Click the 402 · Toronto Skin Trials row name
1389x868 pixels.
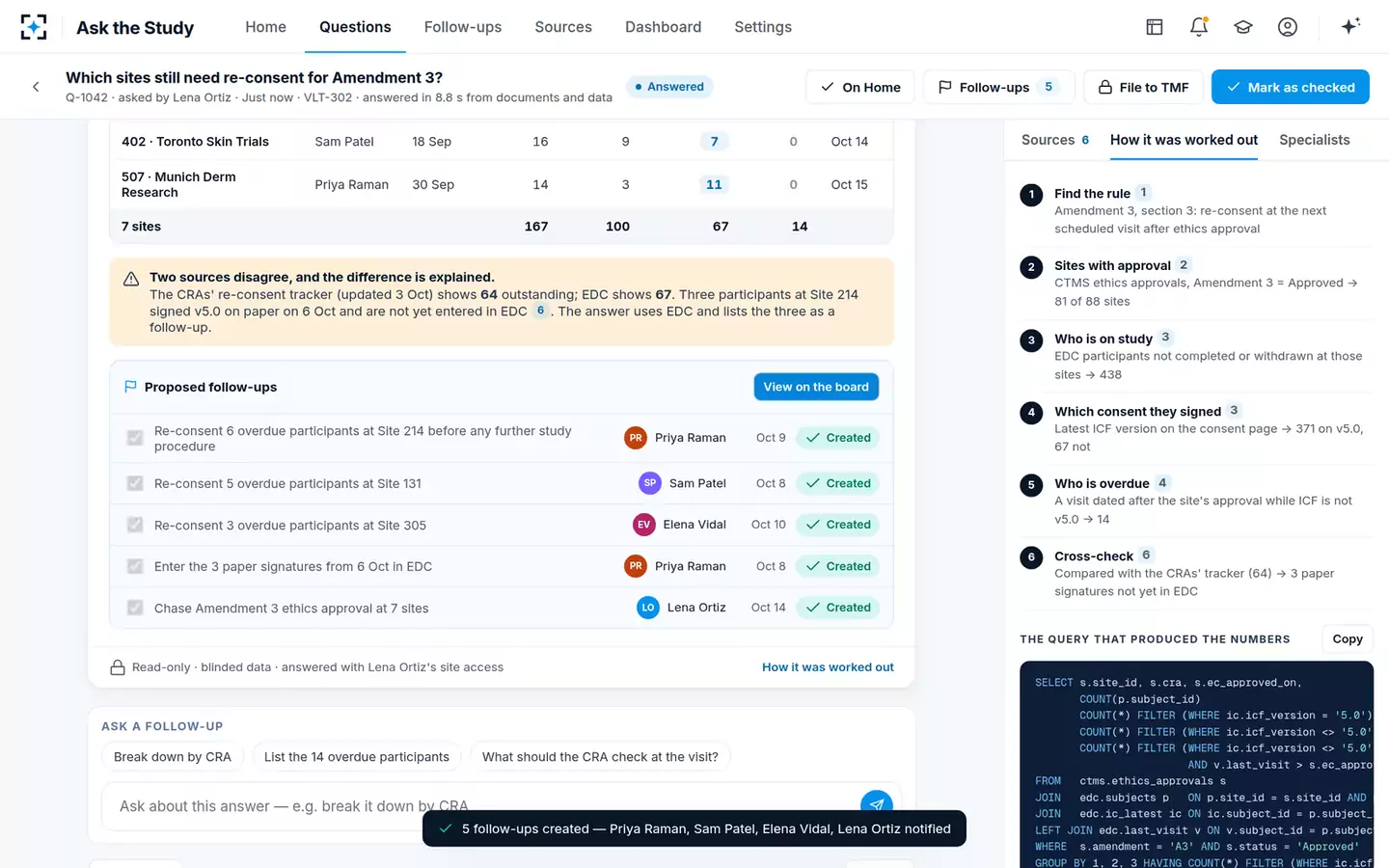coord(195,142)
